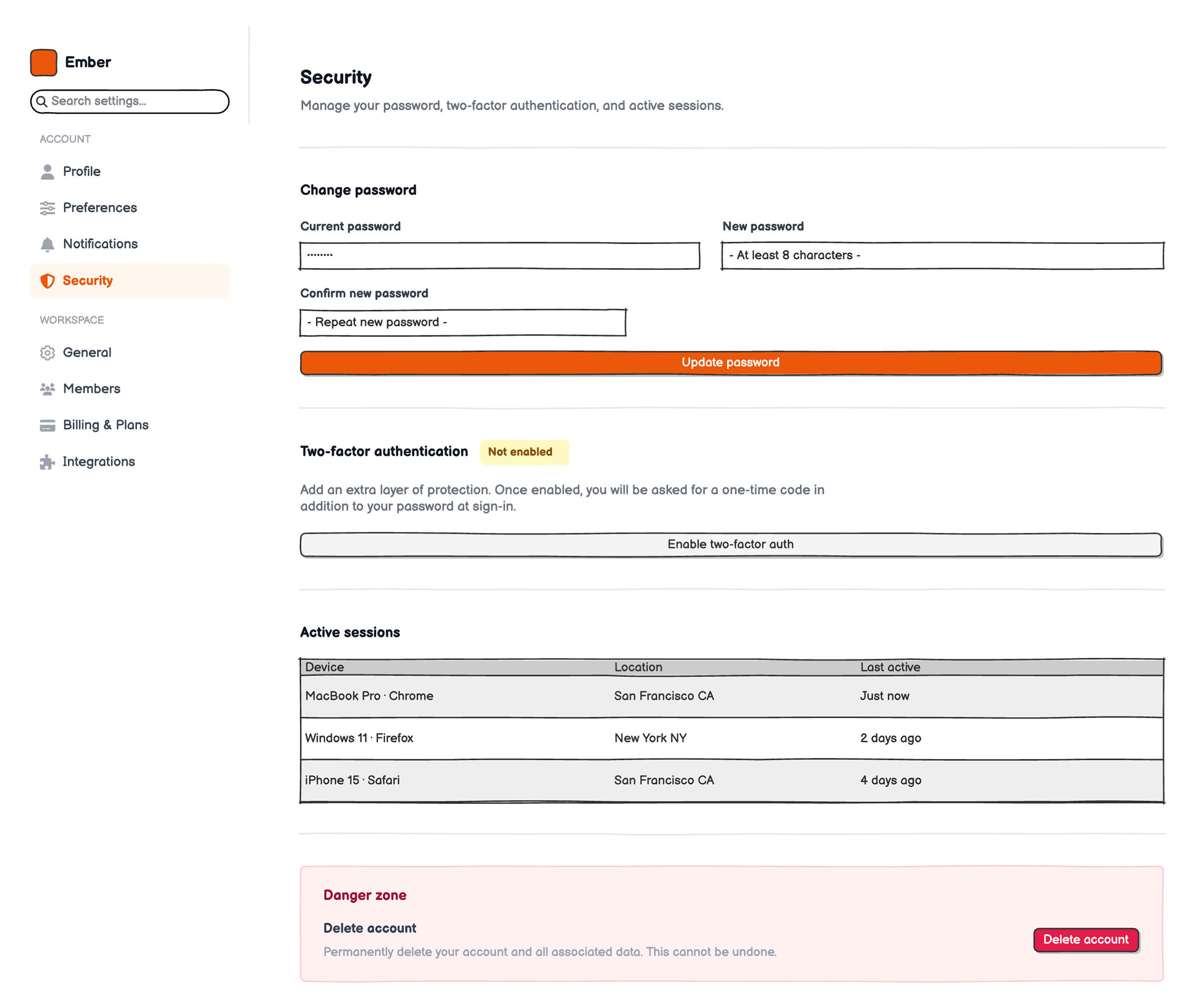Click the Security shield icon
This screenshot has width=1180, height=1008.
pyautogui.click(x=47, y=281)
